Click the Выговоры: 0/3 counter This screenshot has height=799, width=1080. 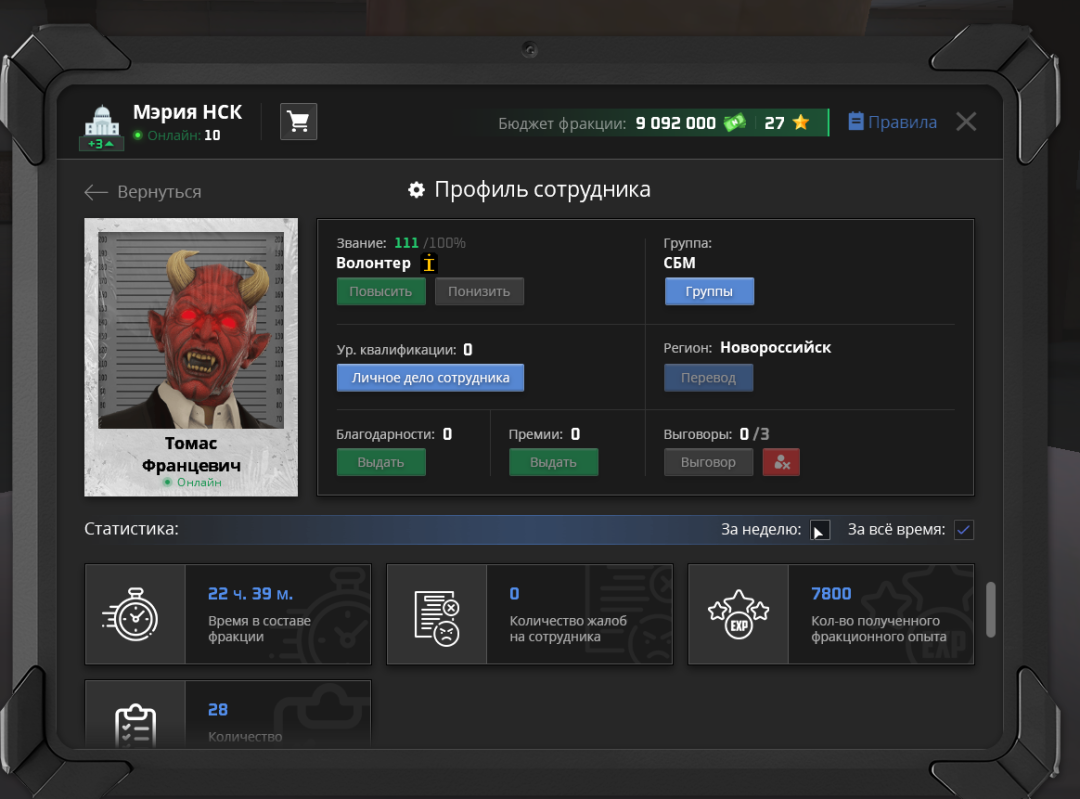pyautogui.click(x=716, y=434)
